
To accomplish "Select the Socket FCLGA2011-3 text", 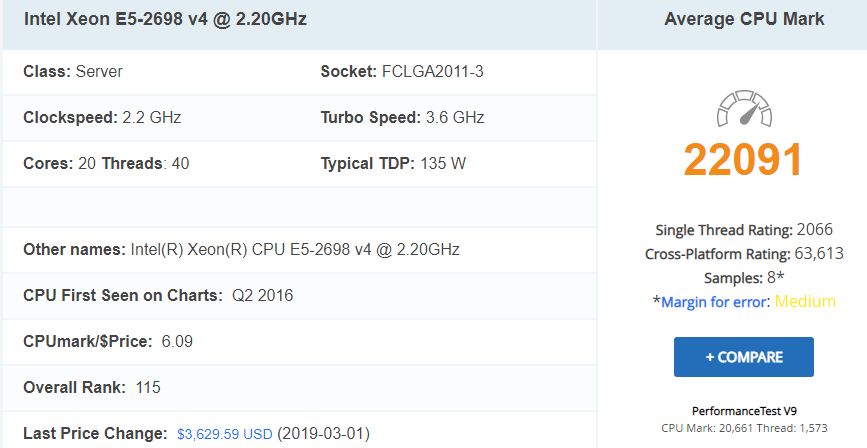I will [402, 72].
